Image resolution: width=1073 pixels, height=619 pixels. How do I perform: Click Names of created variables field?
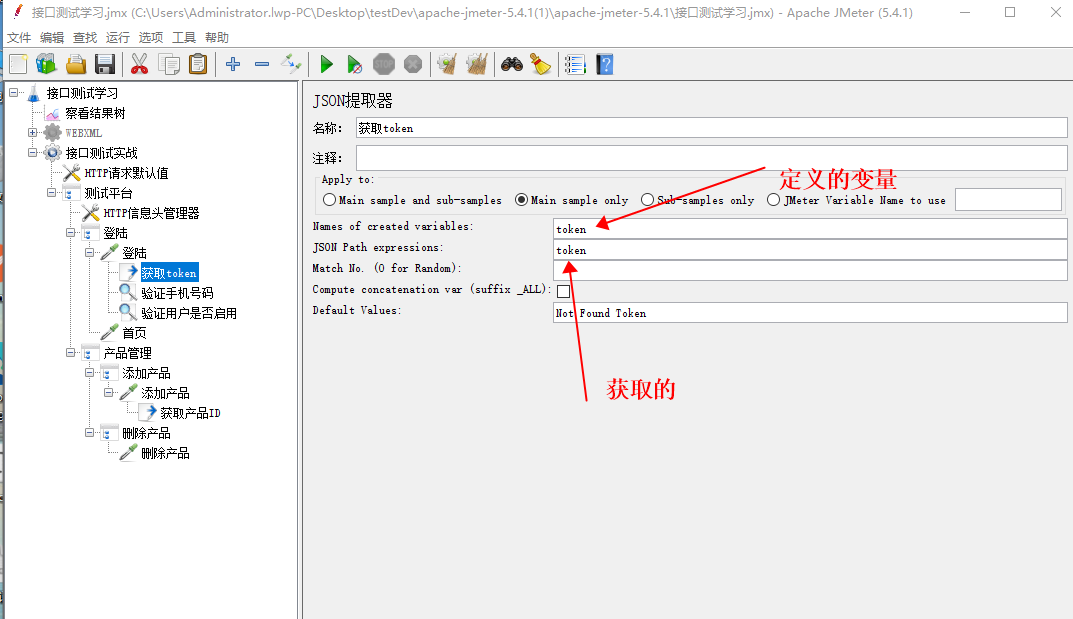[810, 229]
